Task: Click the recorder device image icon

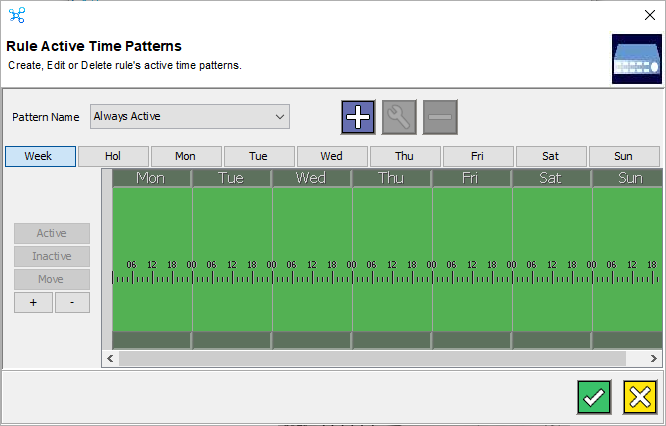Action: coord(637,59)
